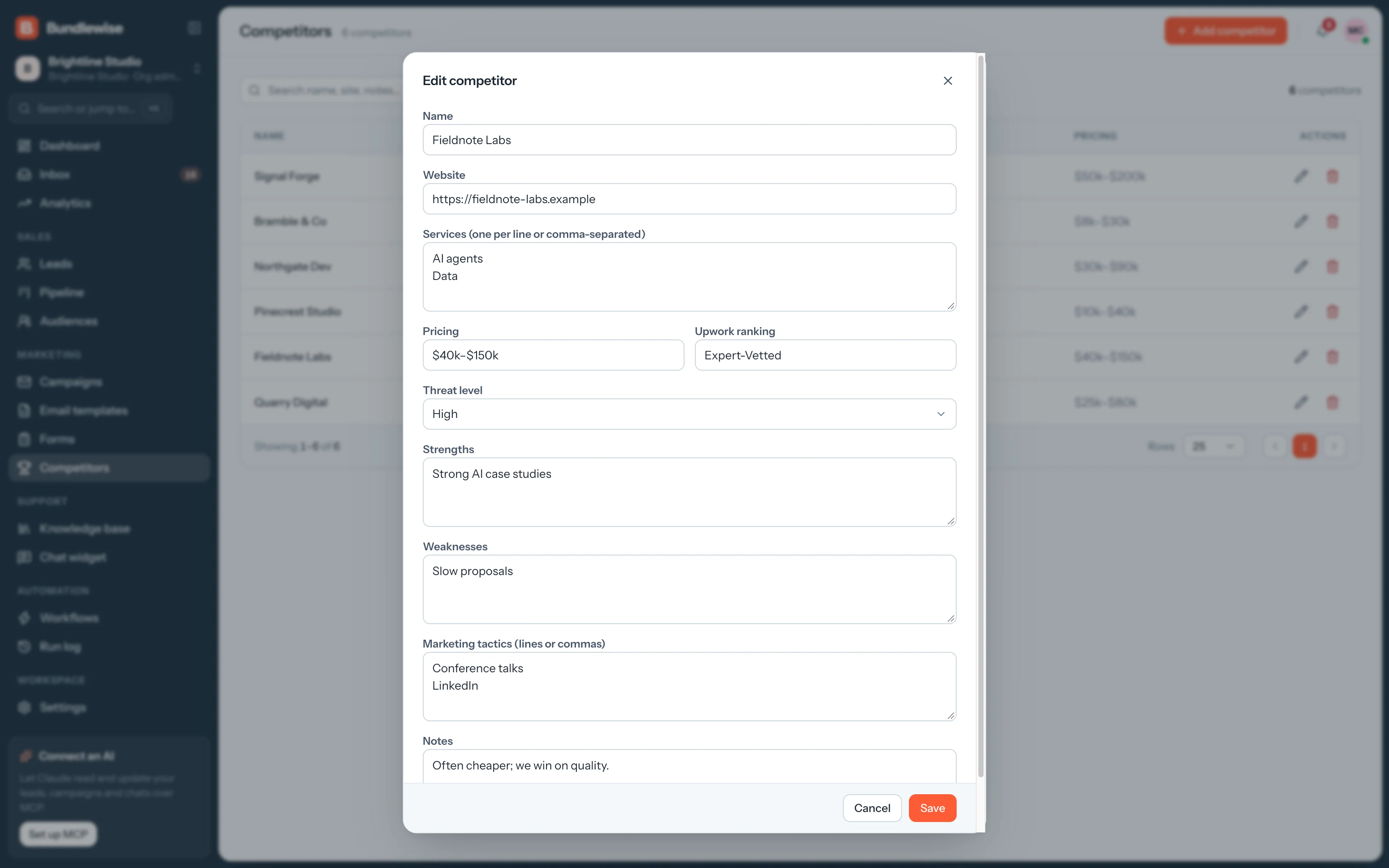Click the sidebar Search or jump to field
The height and width of the screenshot is (868, 1389).
pyautogui.click(x=91, y=108)
